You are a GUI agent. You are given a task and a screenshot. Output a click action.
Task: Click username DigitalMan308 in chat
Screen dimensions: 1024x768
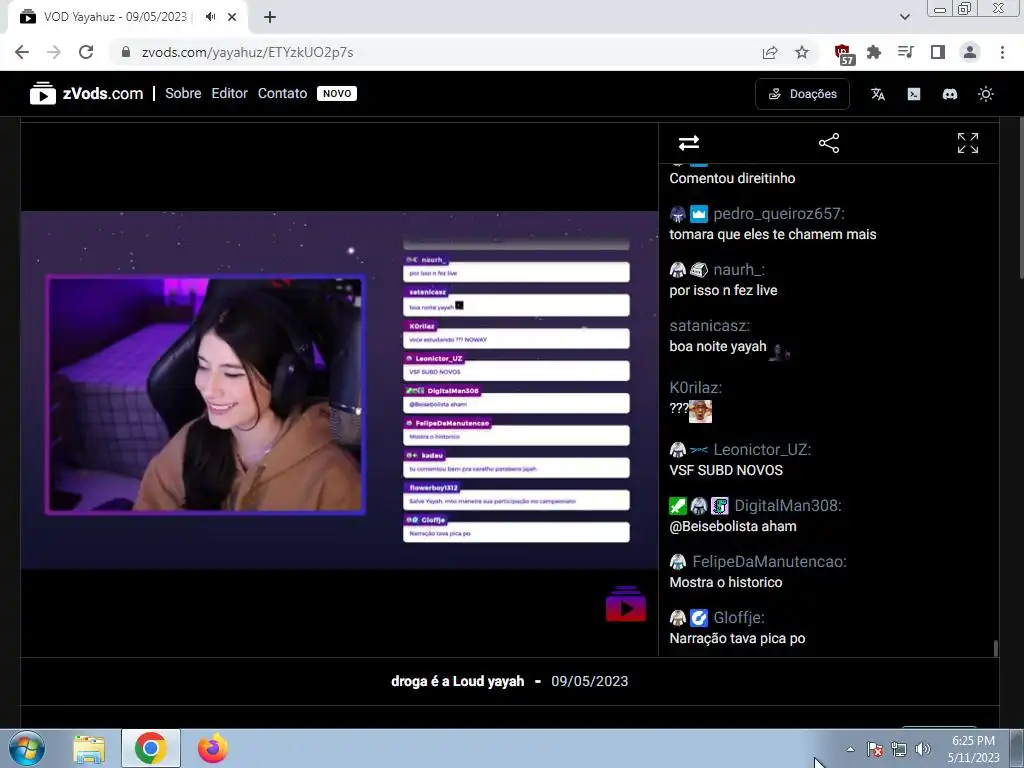(x=788, y=505)
